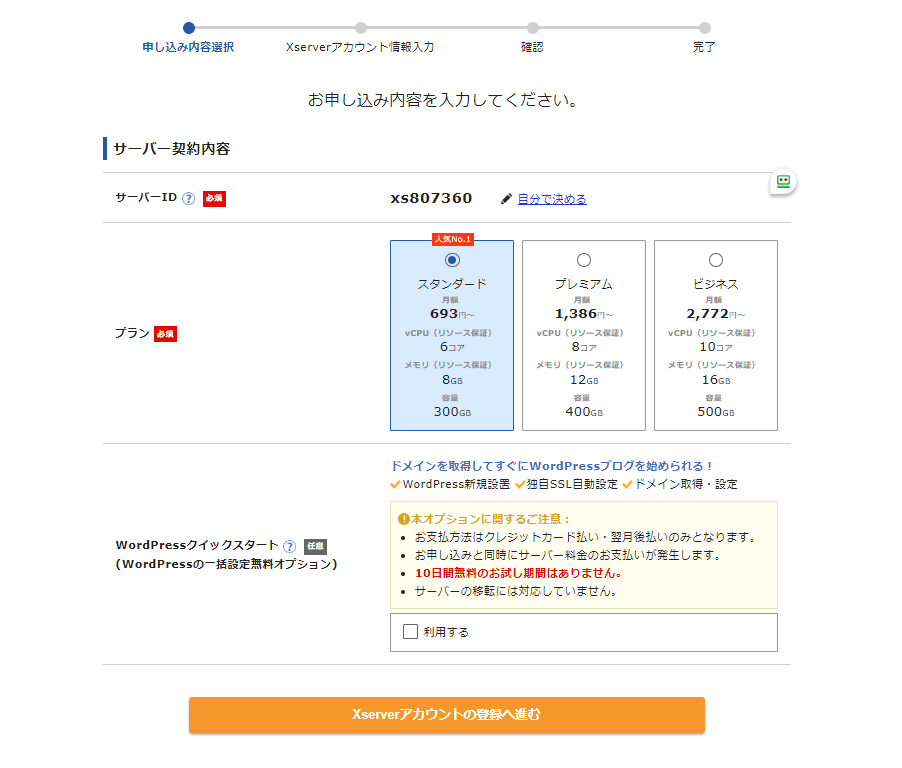Click the warning icon in the option notice
The height and width of the screenshot is (768, 902).
(403, 519)
